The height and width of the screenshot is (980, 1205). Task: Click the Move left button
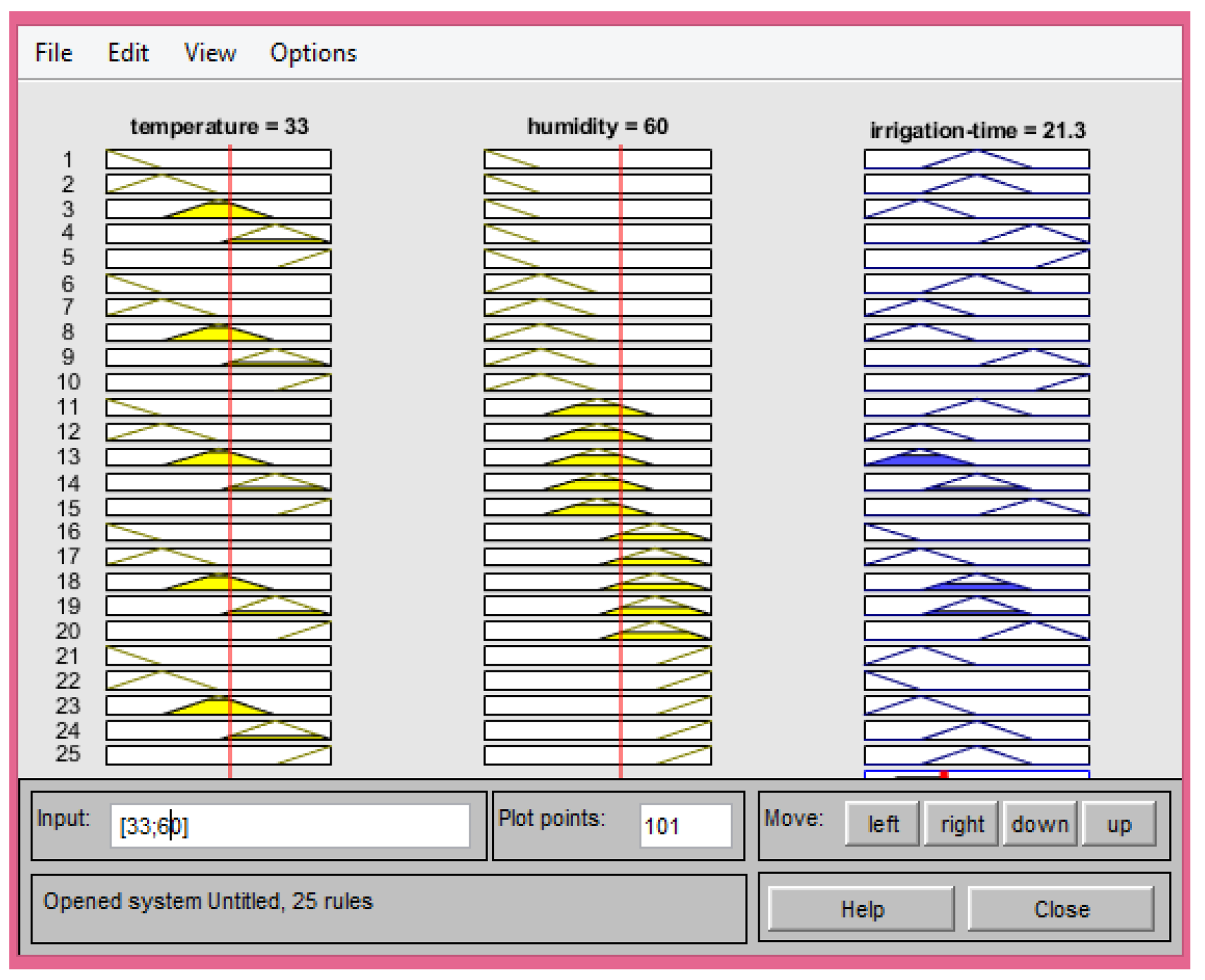pos(881,824)
